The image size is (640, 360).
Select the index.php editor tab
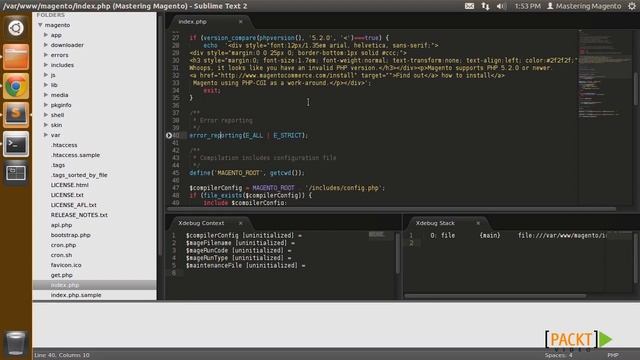pos(209,22)
